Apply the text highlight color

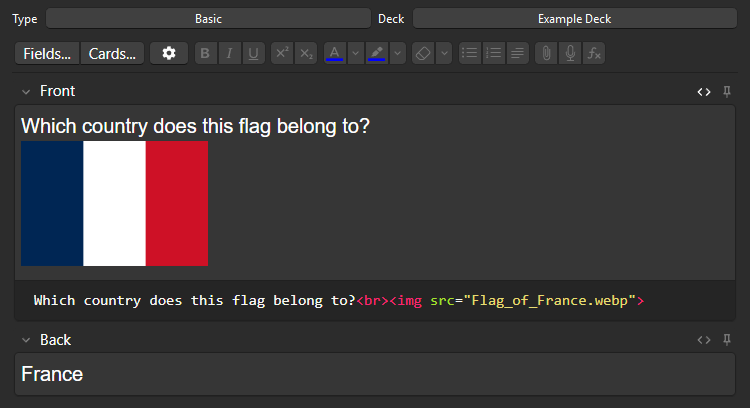click(376, 53)
